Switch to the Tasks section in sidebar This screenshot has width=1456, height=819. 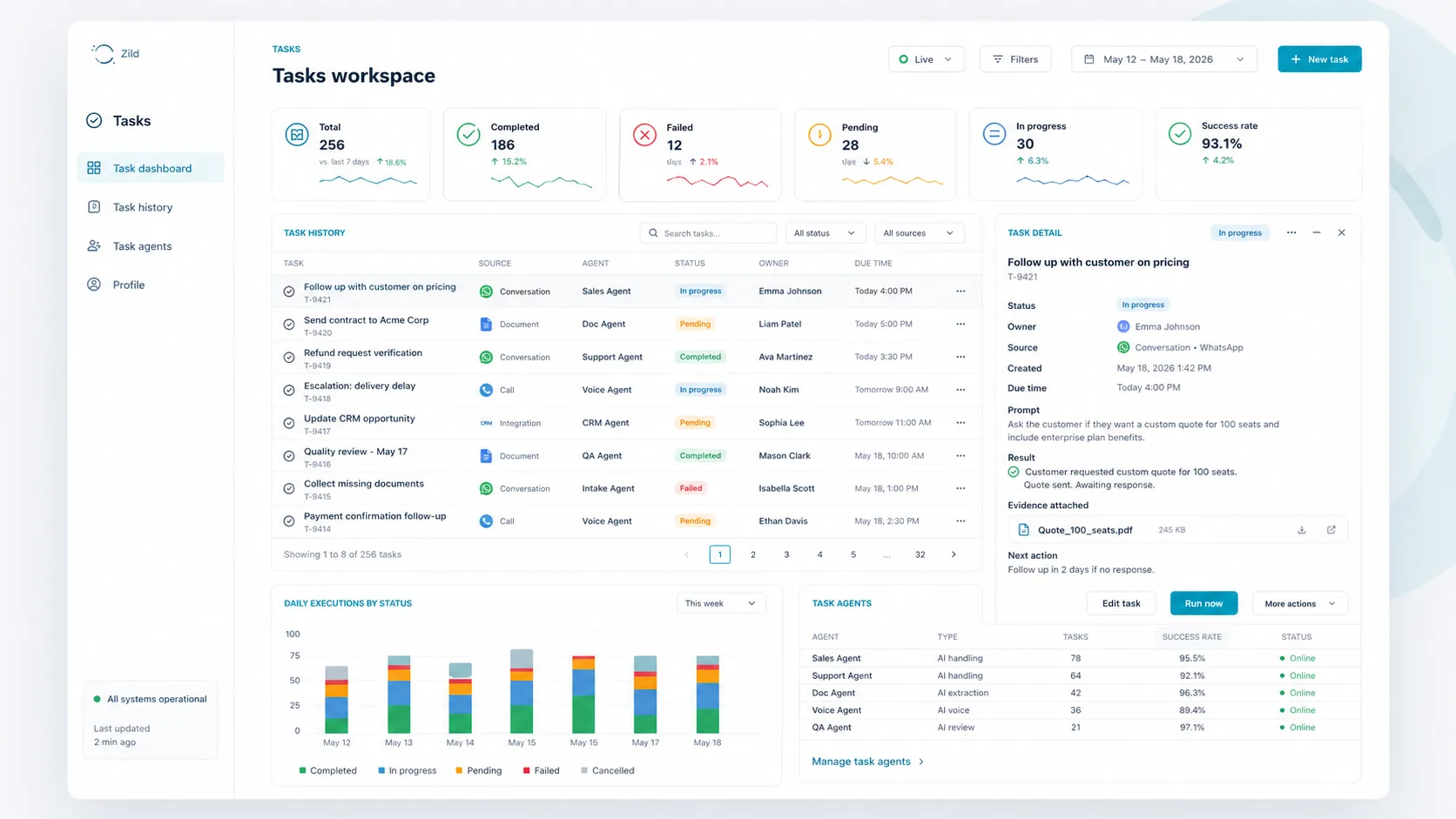click(119, 120)
